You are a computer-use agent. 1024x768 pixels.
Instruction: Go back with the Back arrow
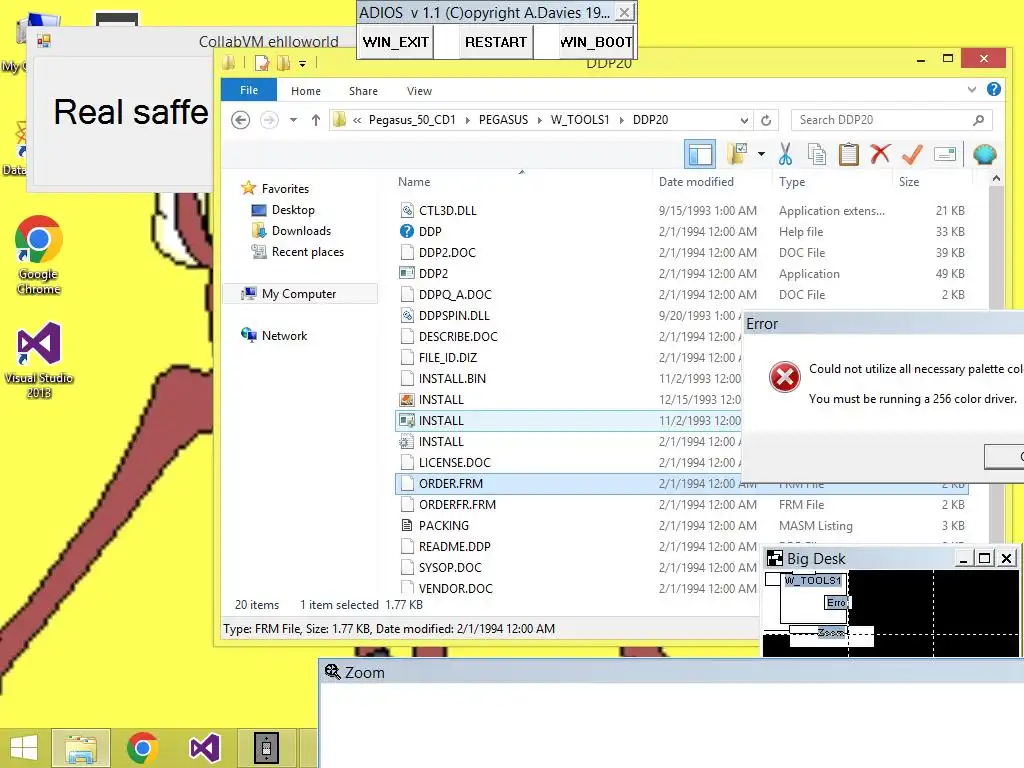point(240,120)
